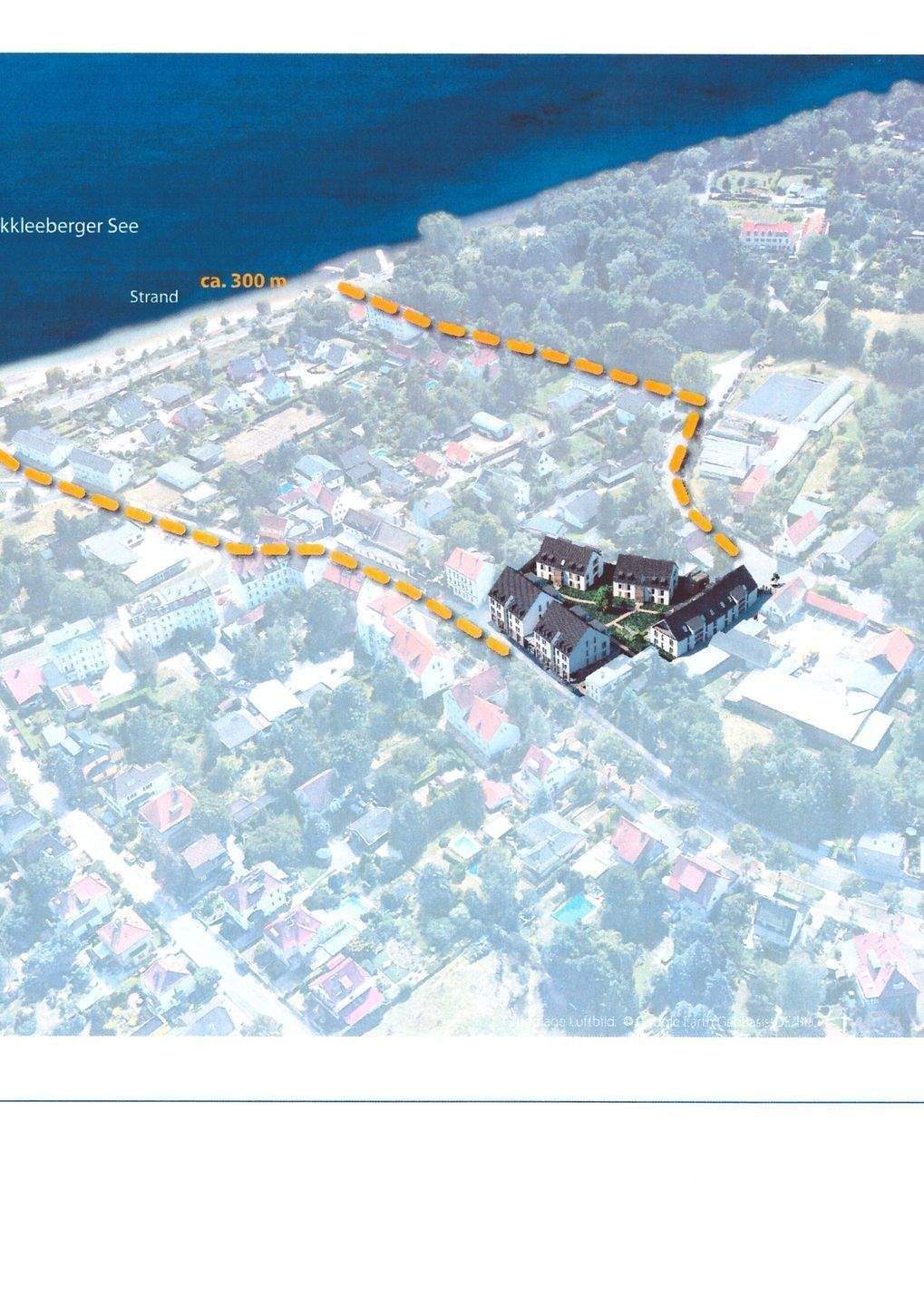
Task: Select the orange 'ca. 300 m' distance text
Action: coord(242,281)
